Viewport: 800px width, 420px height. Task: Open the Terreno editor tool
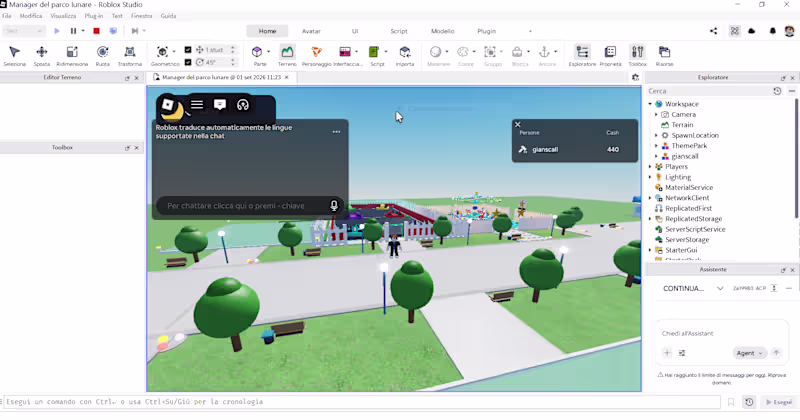287,56
